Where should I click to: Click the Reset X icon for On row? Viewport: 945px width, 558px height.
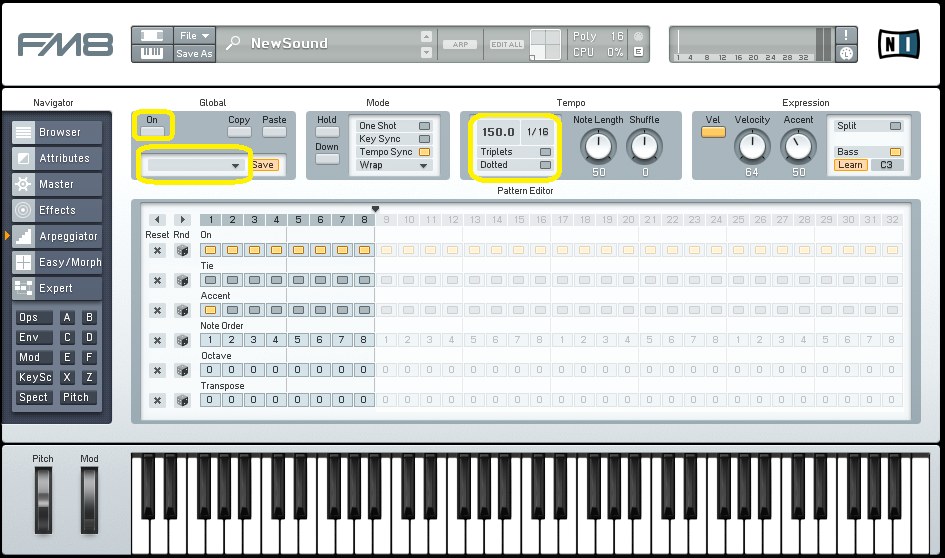coord(157,250)
